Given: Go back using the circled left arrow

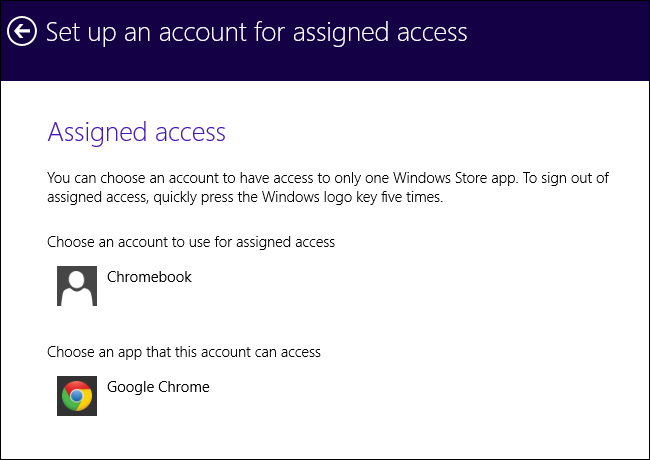Looking at the screenshot, I should (21, 31).
